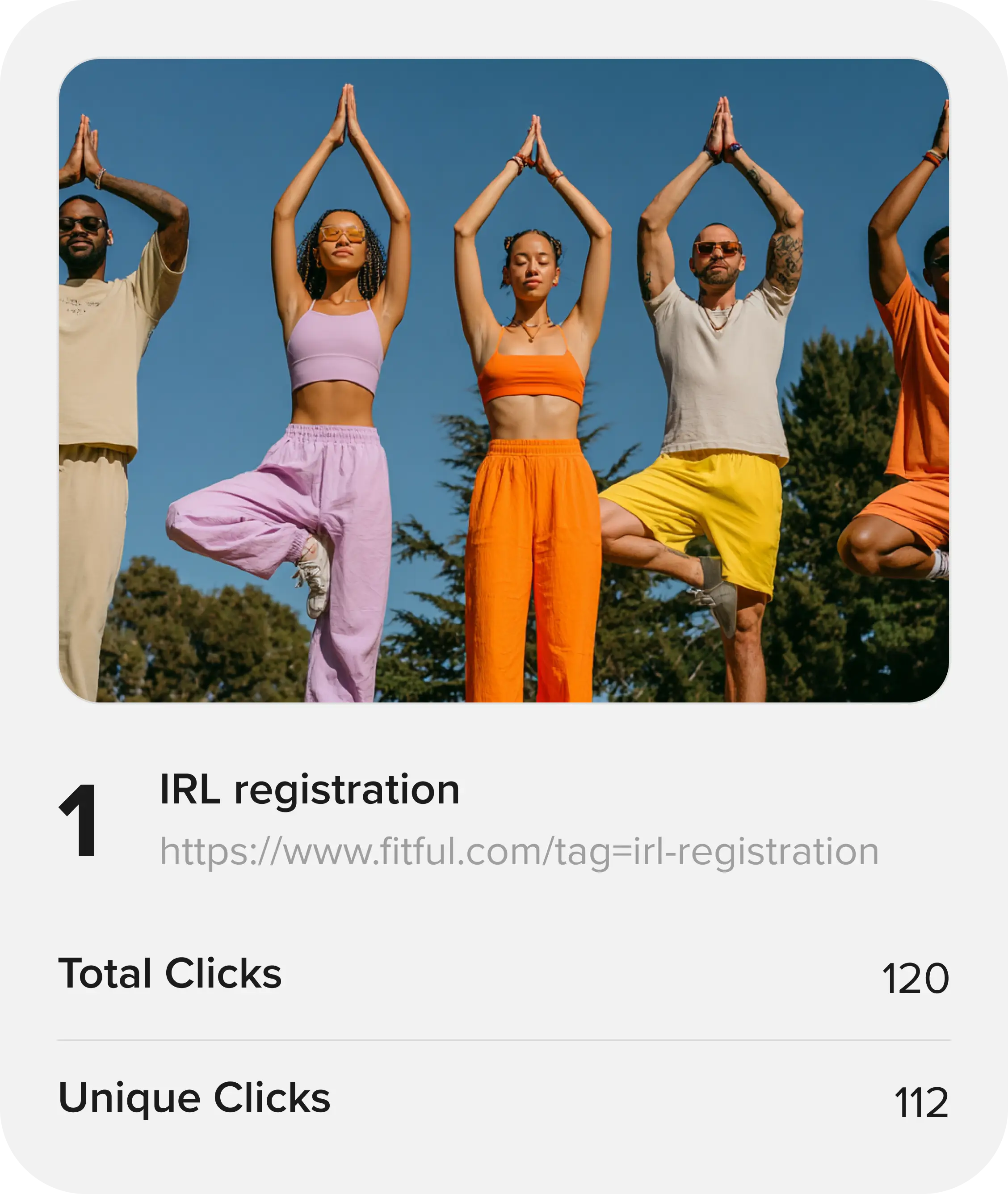Click the "IRL registration" title
This screenshot has height=1194, width=1008.
[x=310, y=790]
